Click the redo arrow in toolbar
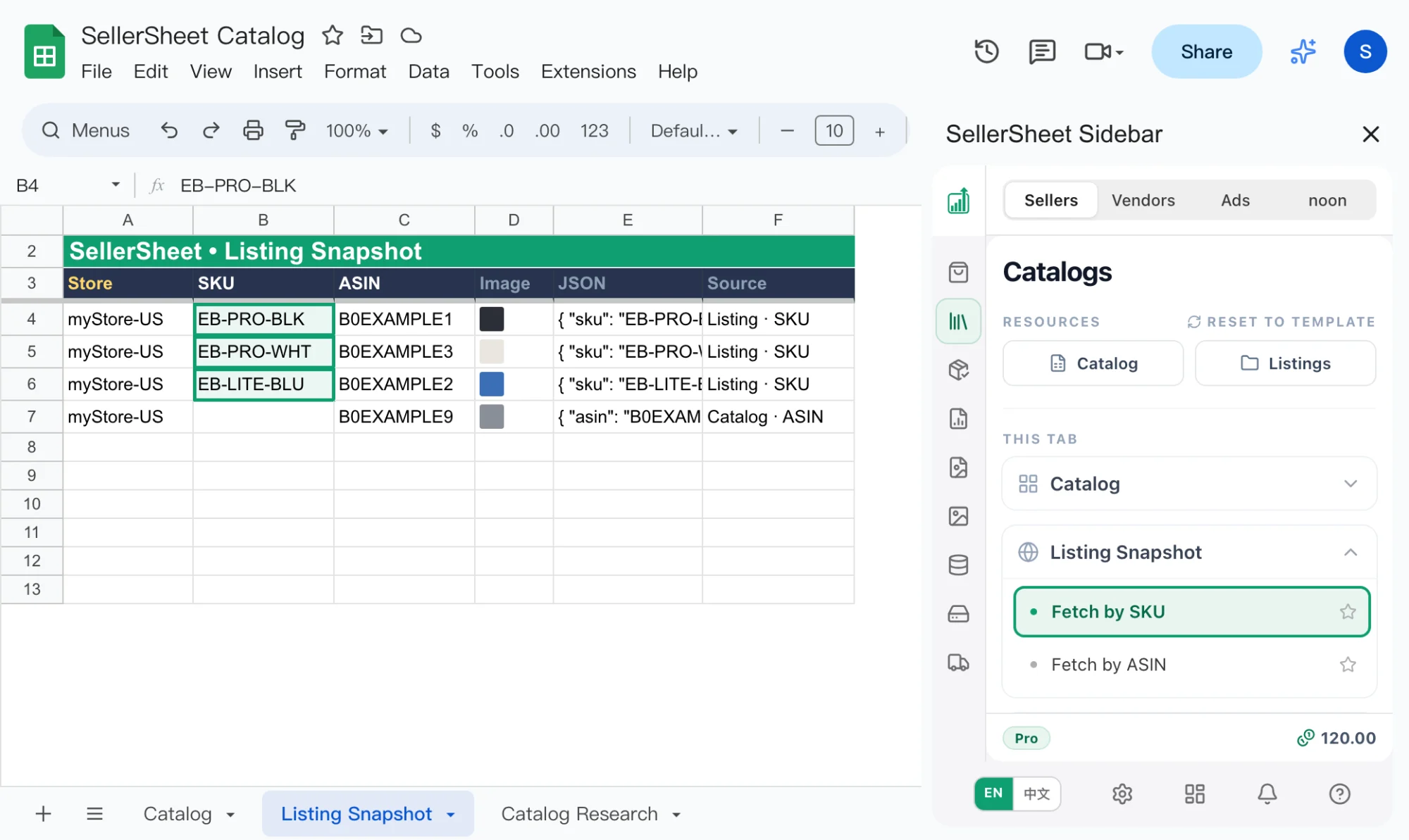The width and height of the screenshot is (1409, 840). (x=211, y=130)
